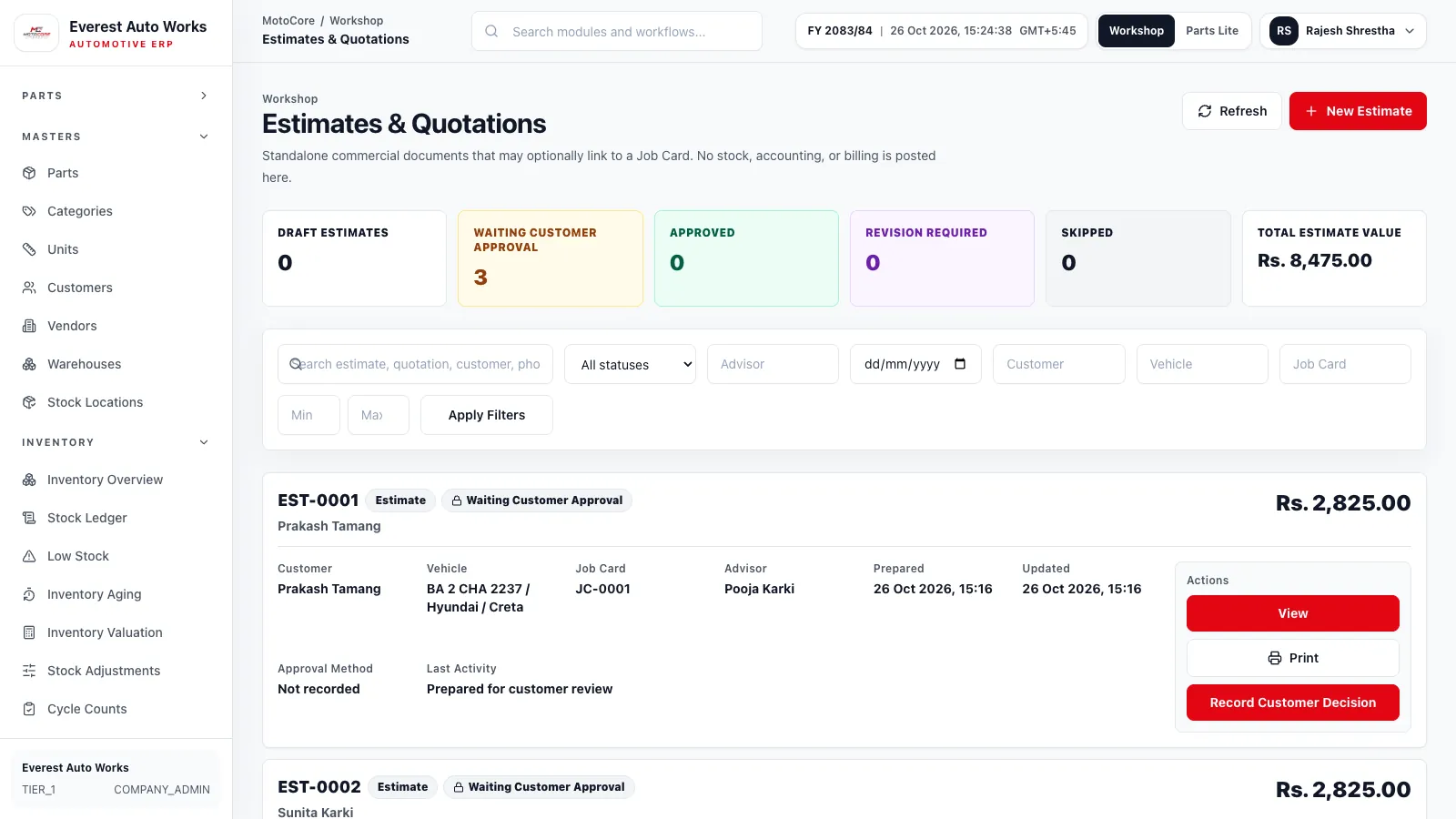
Task: Open Customers people icon
Action: [x=29, y=288]
